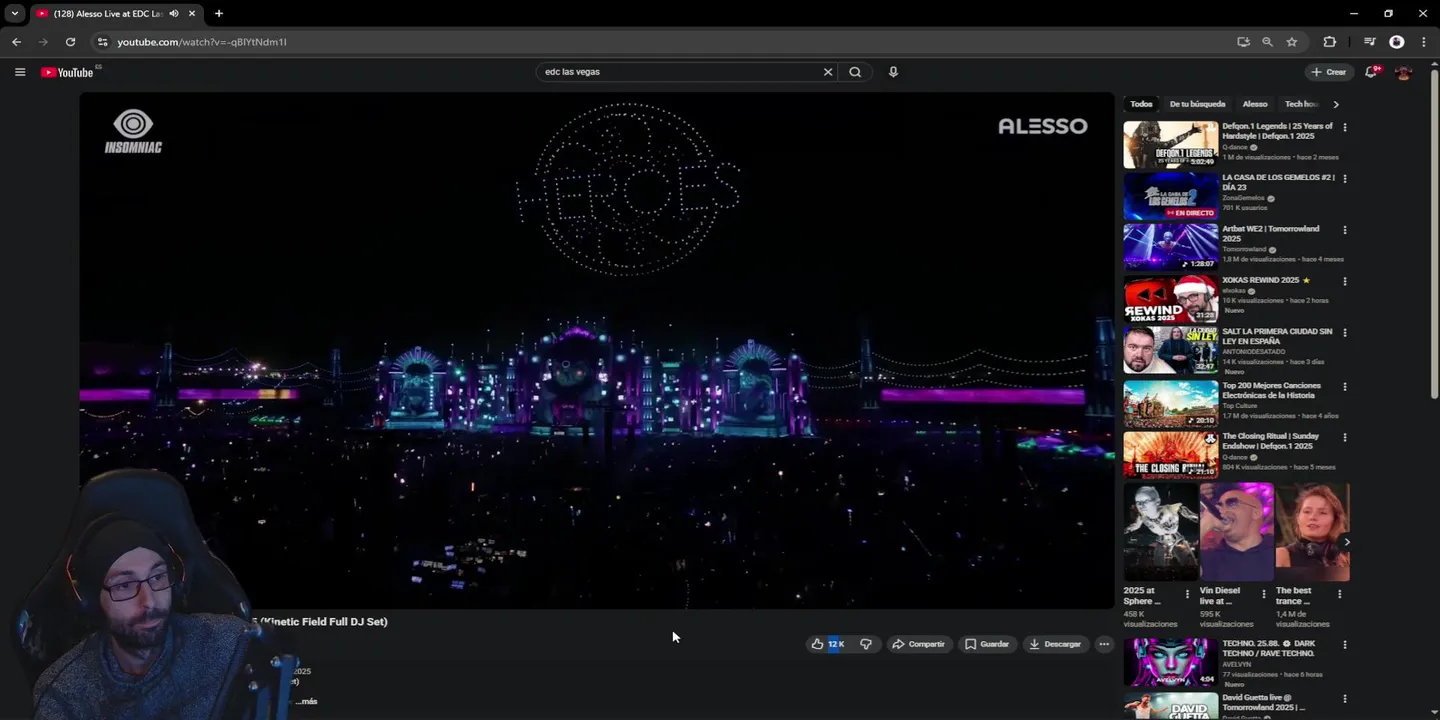Open the media control icon in the toolbar
This screenshot has width=1440, height=720.
(x=1370, y=42)
